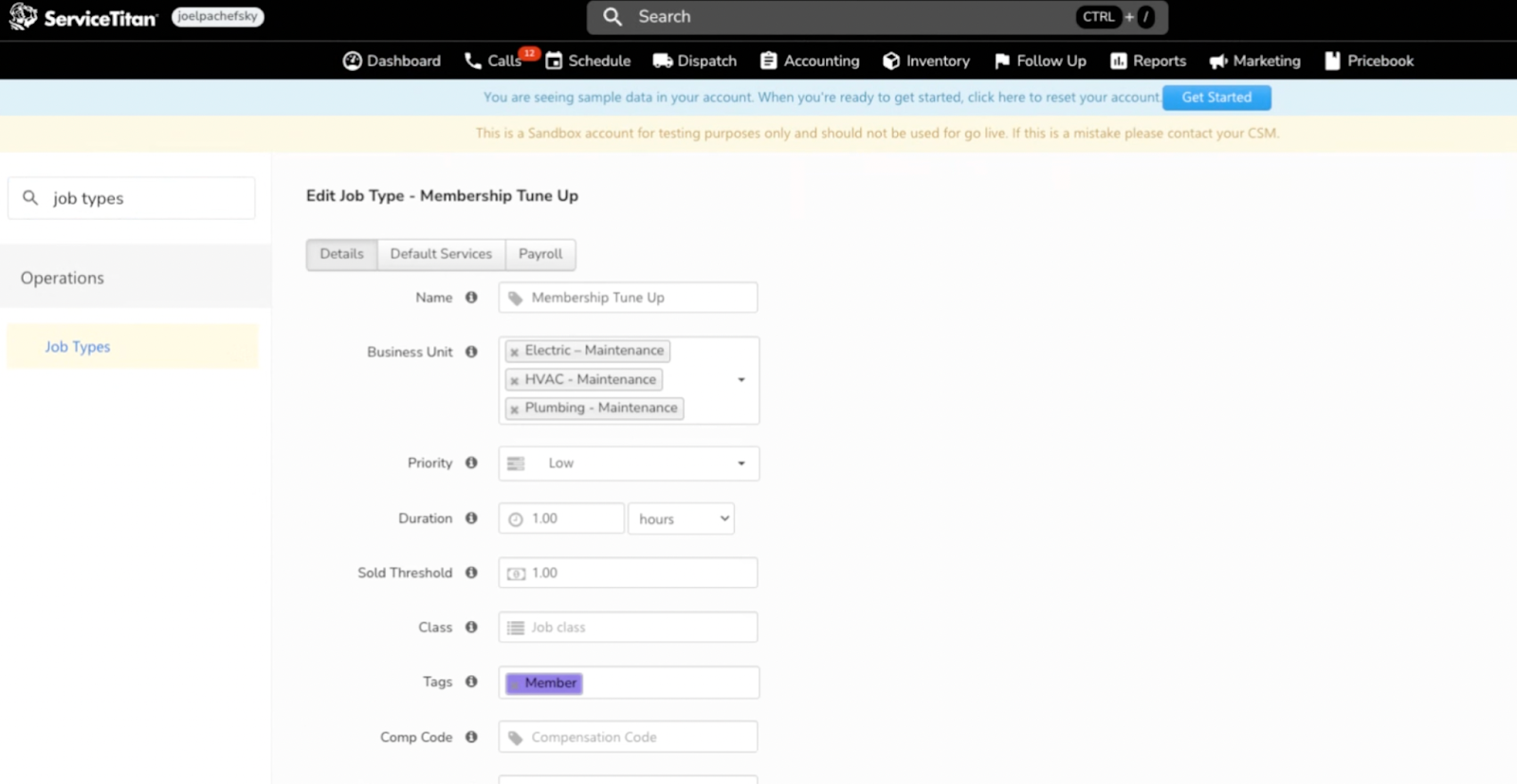Remove the Plumbing - Maintenance business unit

pyautogui.click(x=514, y=410)
